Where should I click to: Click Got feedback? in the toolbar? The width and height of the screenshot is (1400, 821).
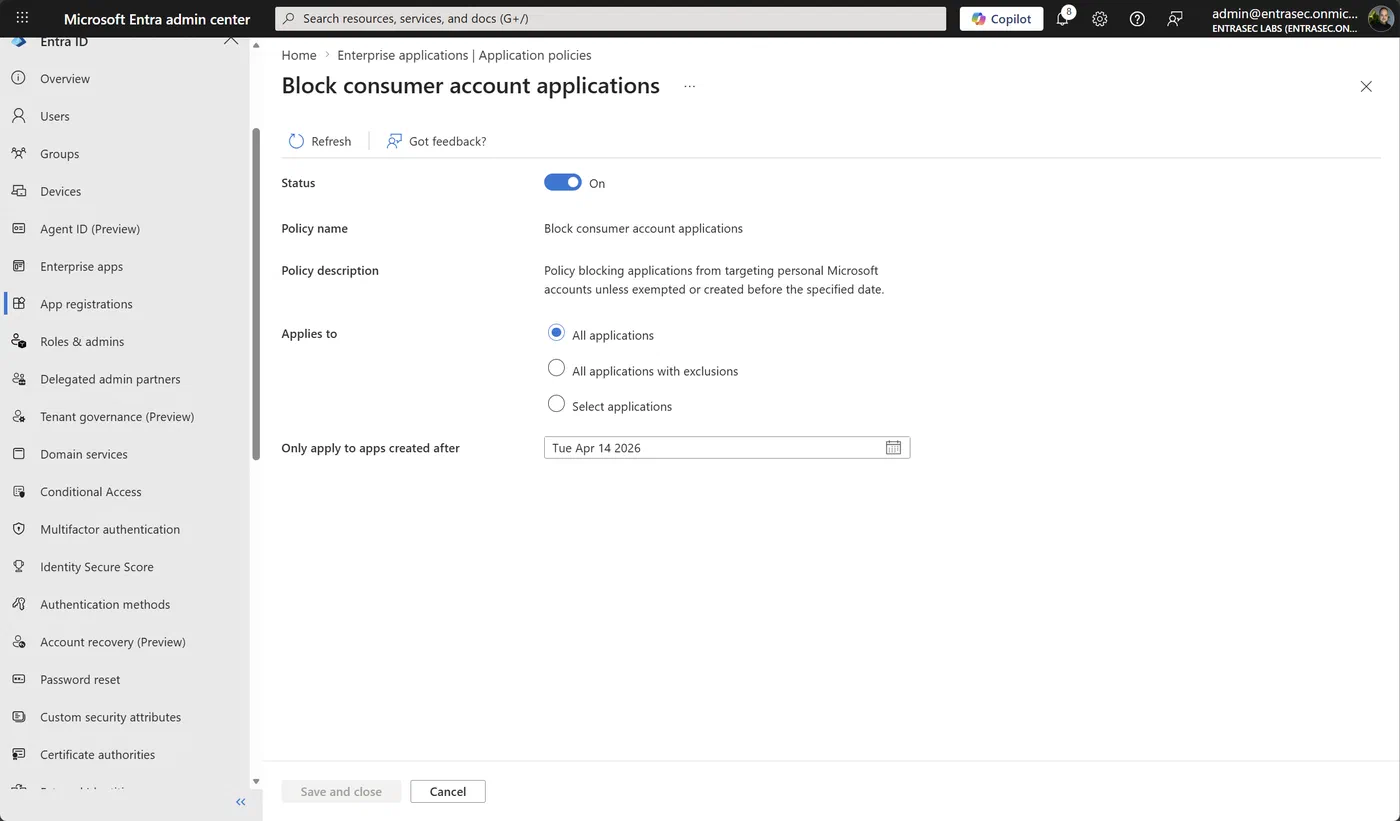click(437, 141)
